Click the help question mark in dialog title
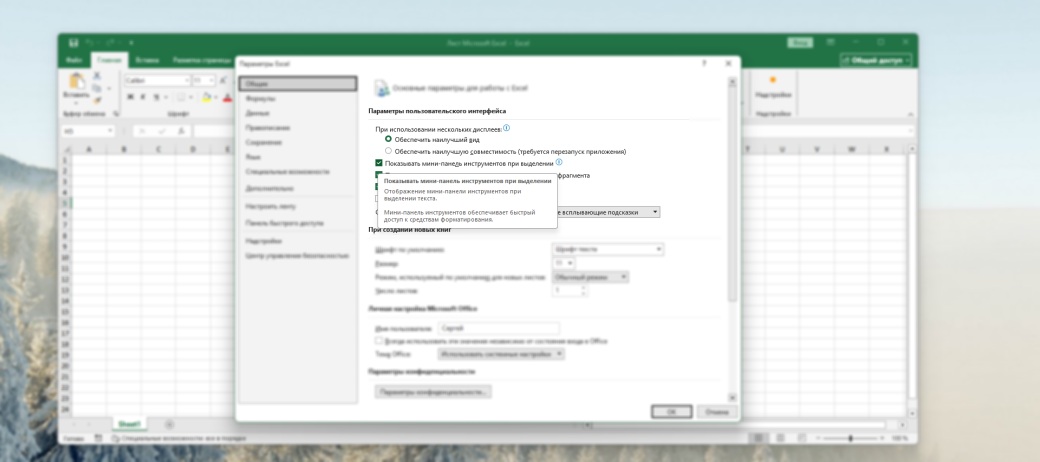 click(704, 63)
